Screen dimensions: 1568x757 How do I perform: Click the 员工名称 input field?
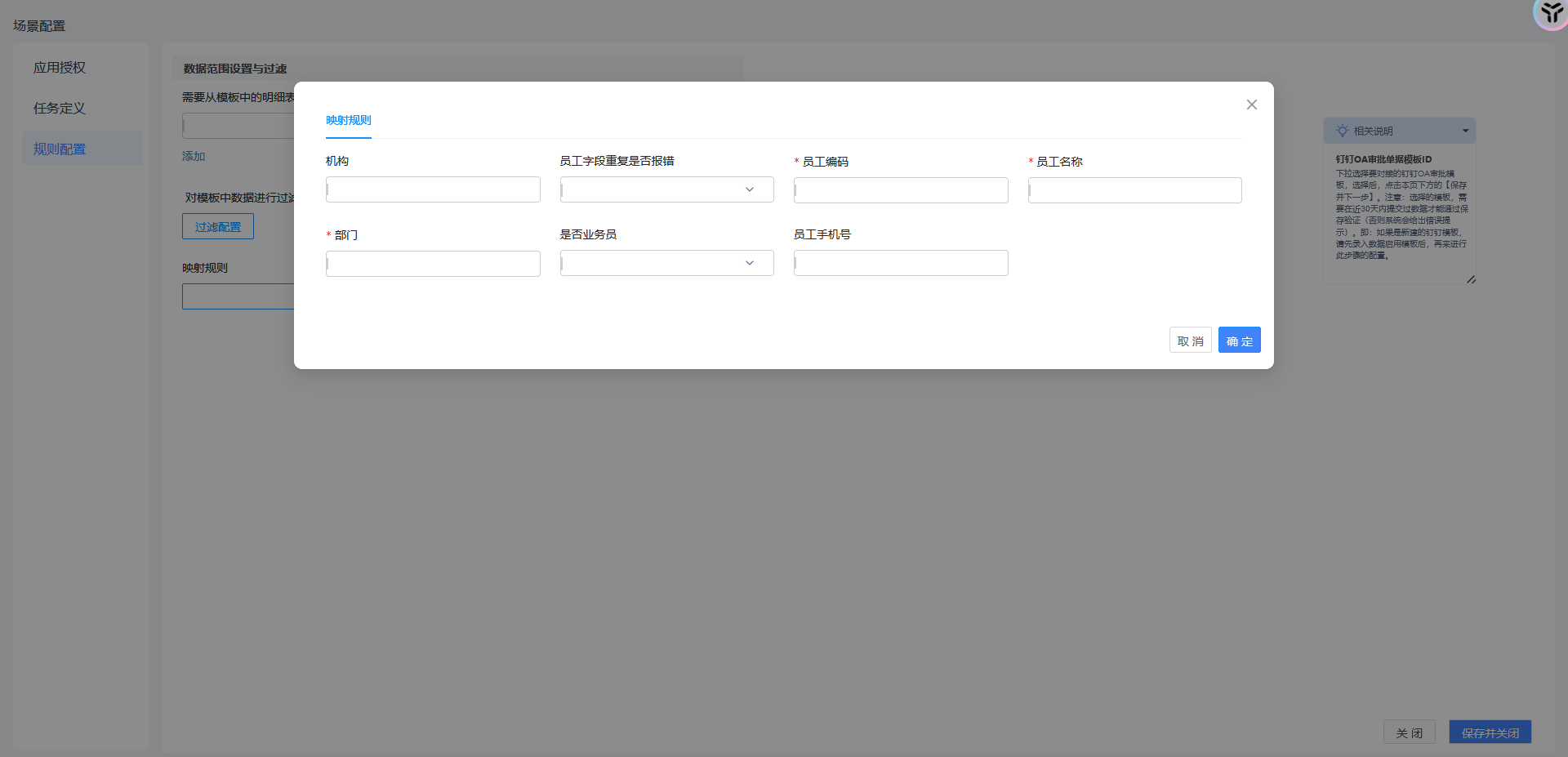(x=1134, y=190)
